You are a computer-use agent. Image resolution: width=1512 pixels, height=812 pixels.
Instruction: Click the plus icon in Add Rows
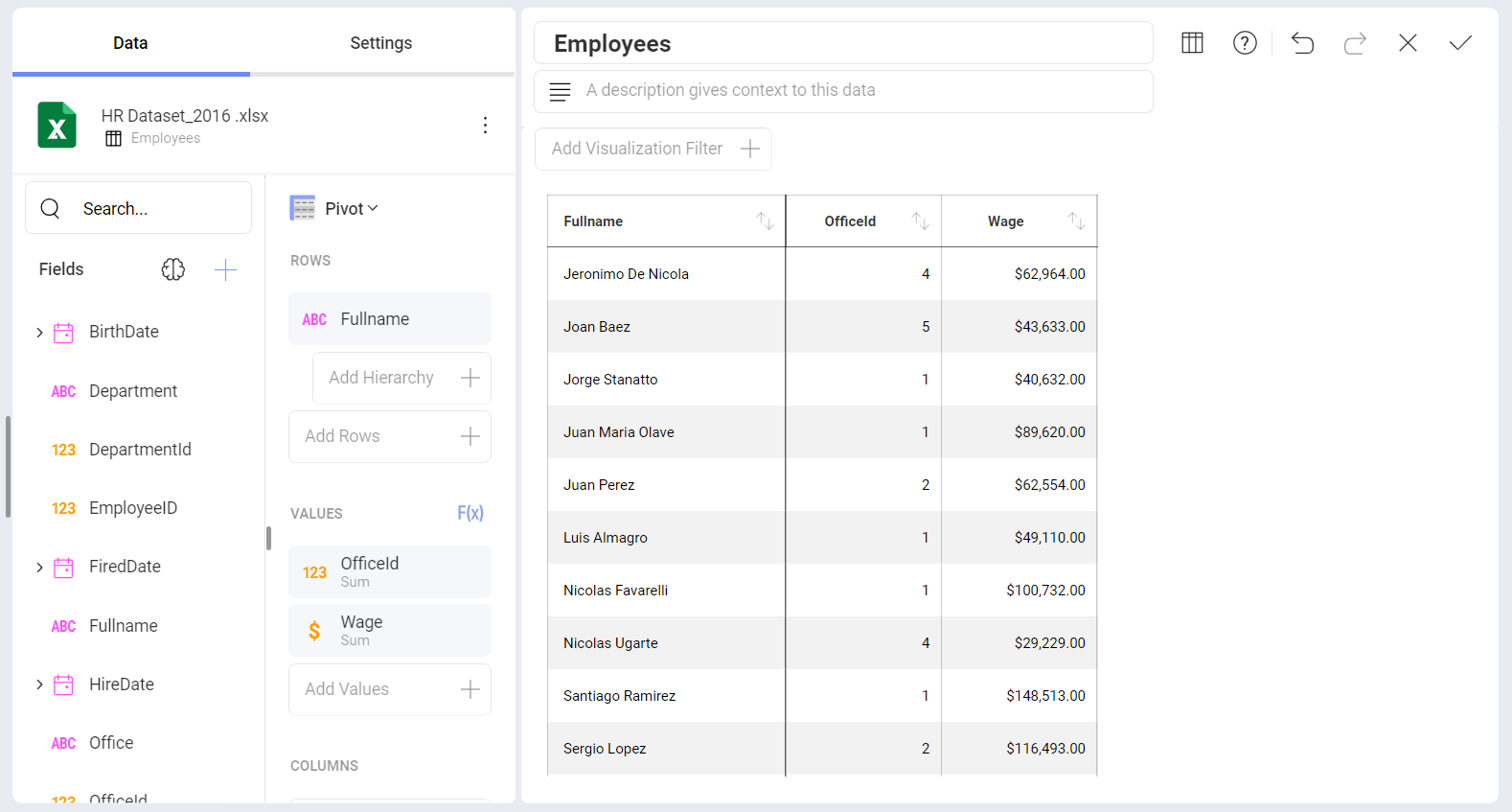(470, 436)
